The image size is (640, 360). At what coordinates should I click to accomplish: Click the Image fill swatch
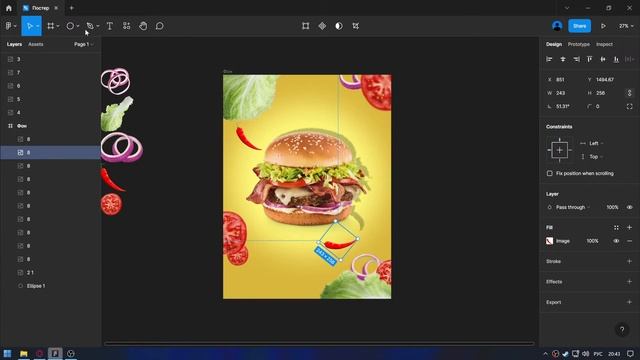(550, 241)
